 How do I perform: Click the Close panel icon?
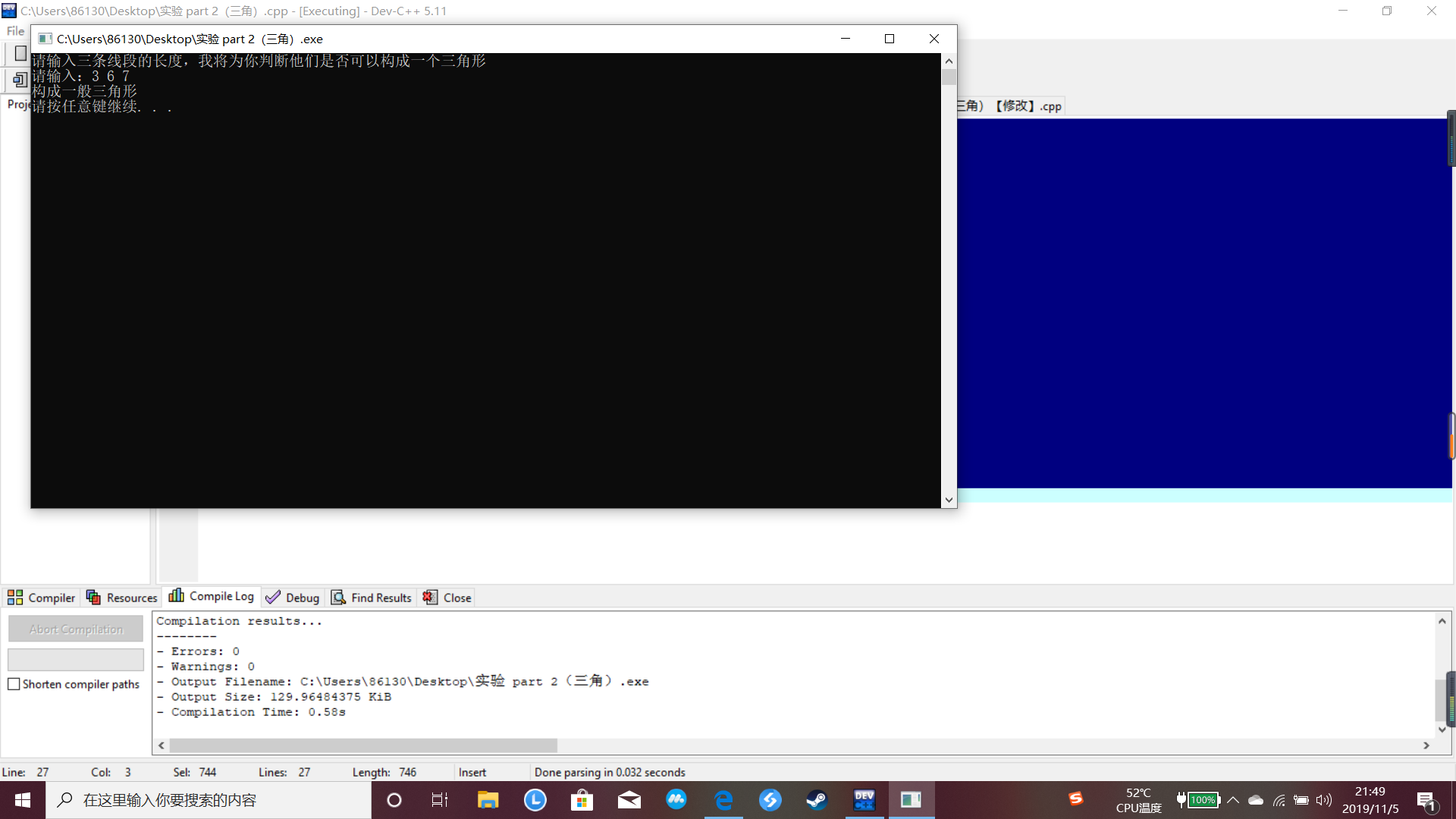pyautogui.click(x=447, y=598)
